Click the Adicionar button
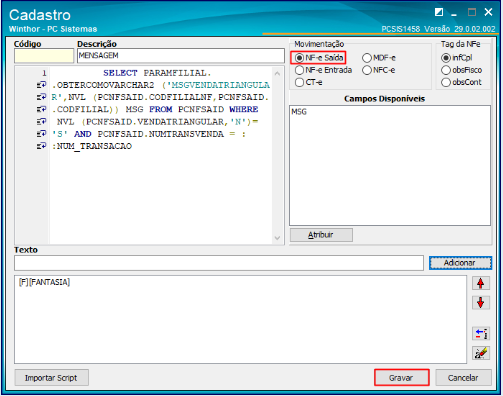This screenshot has height=396, width=503. pos(460,263)
